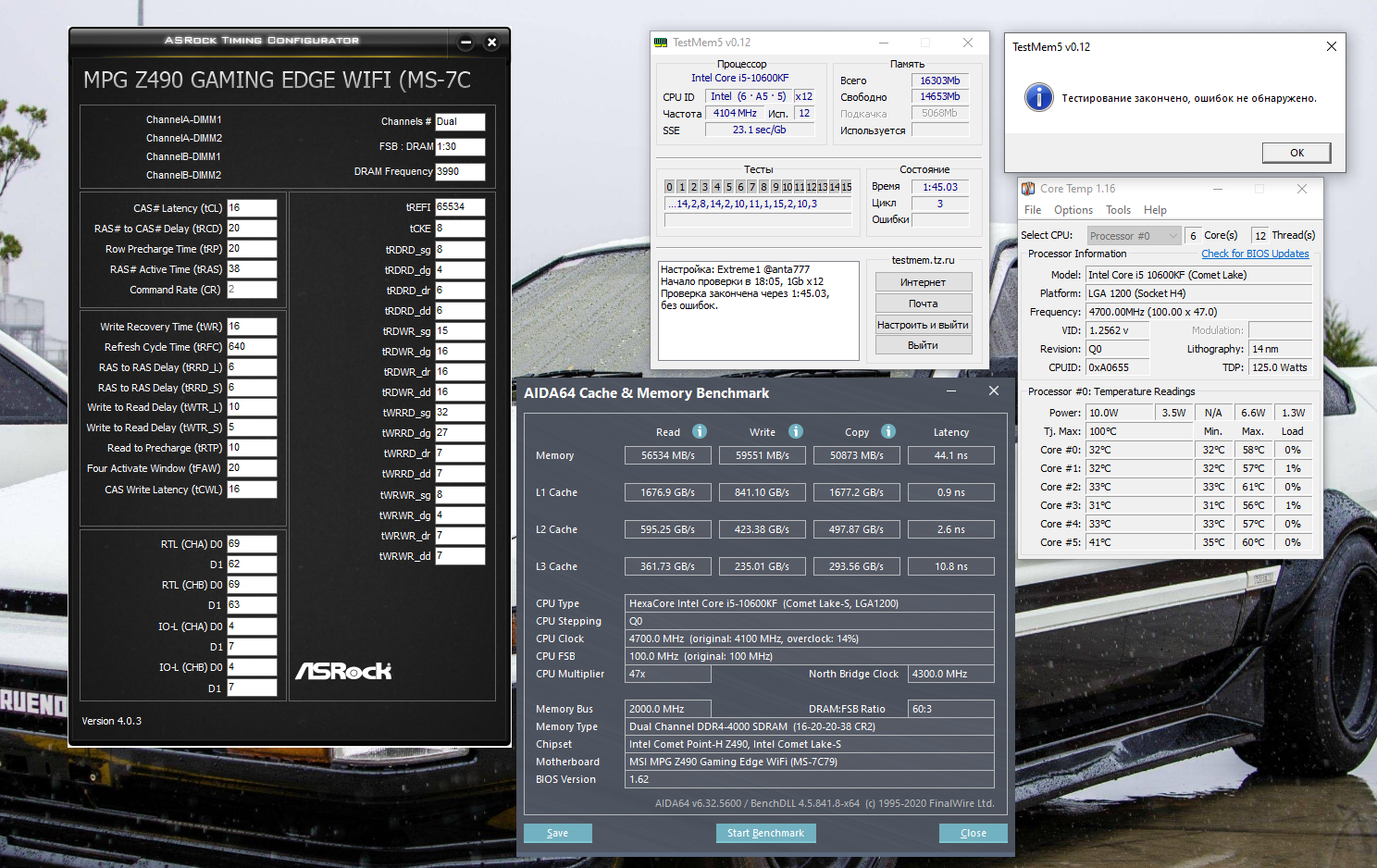Screen dimensions: 1377x868
Task: Select the Row Precharge Time (tRP) field
Action: pos(252,249)
